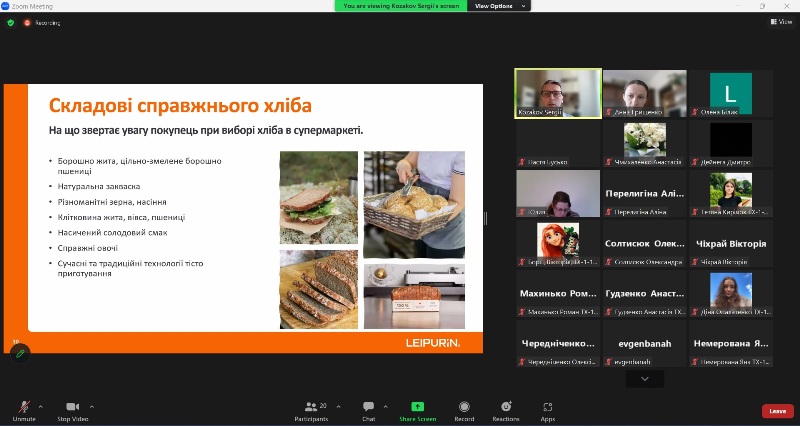Open audio options arrow next to Unmute
Image resolution: width=800 pixels, height=426 pixels.
[x=41, y=407]
